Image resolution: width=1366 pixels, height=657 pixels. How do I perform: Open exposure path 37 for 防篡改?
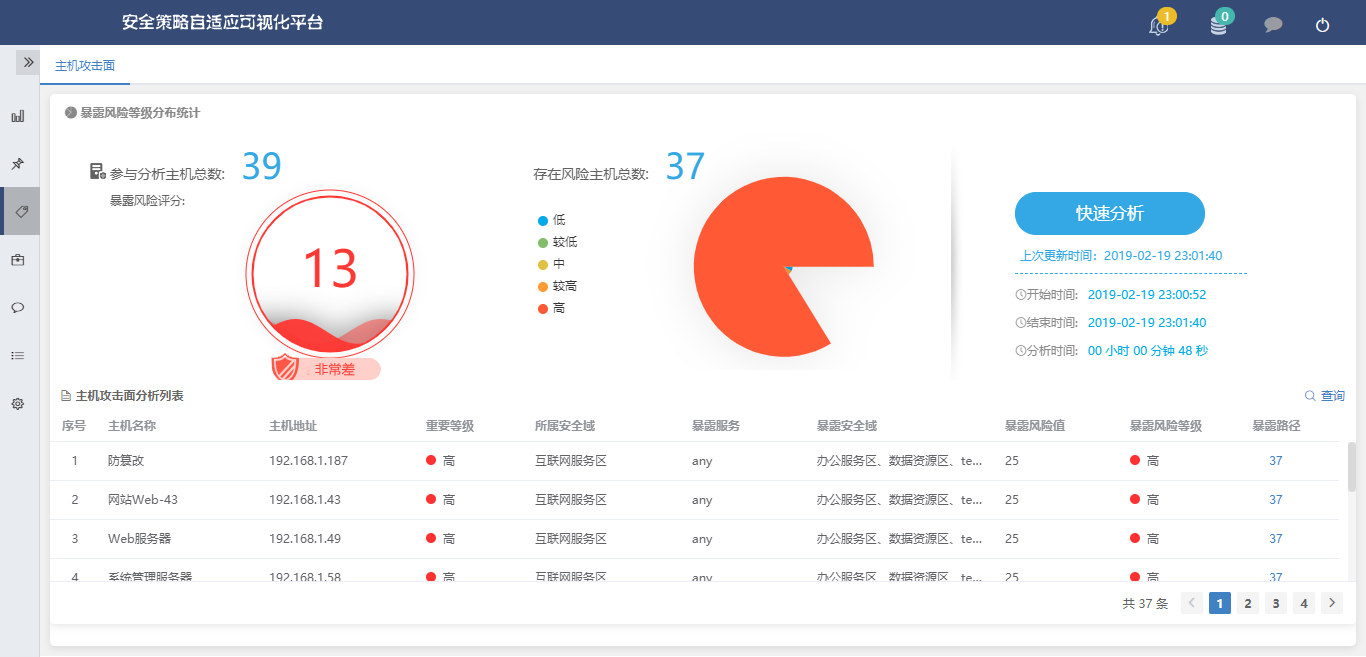(1276, 461)
